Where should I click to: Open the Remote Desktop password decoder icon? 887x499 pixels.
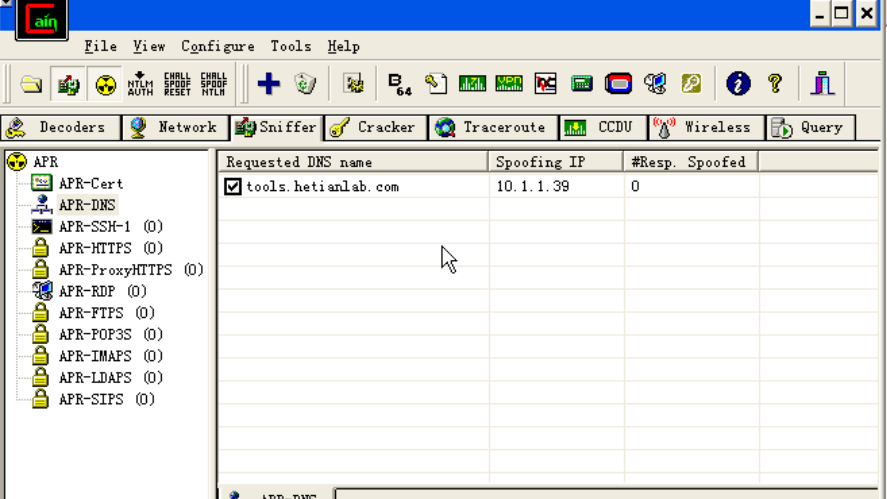click(655, 84)
